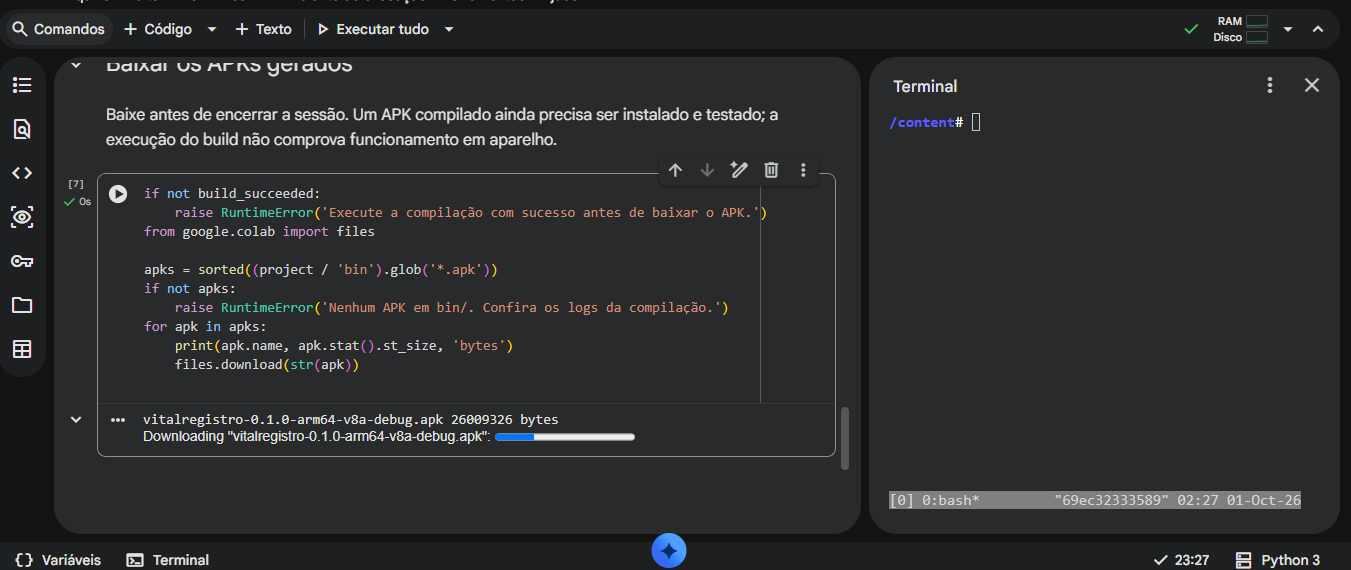Open the Comandos search palette

pyautogui.click(x=58, y=29)
